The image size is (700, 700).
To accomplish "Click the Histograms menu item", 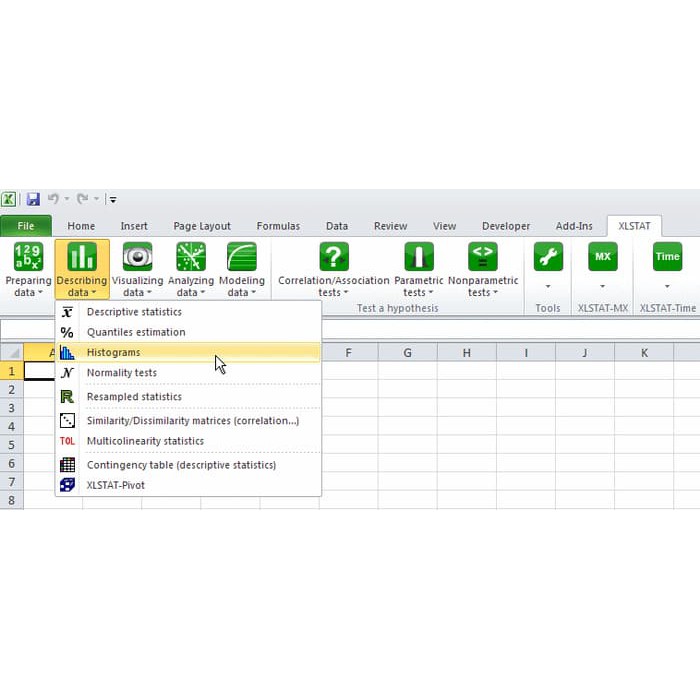I will tap(188, 352).
